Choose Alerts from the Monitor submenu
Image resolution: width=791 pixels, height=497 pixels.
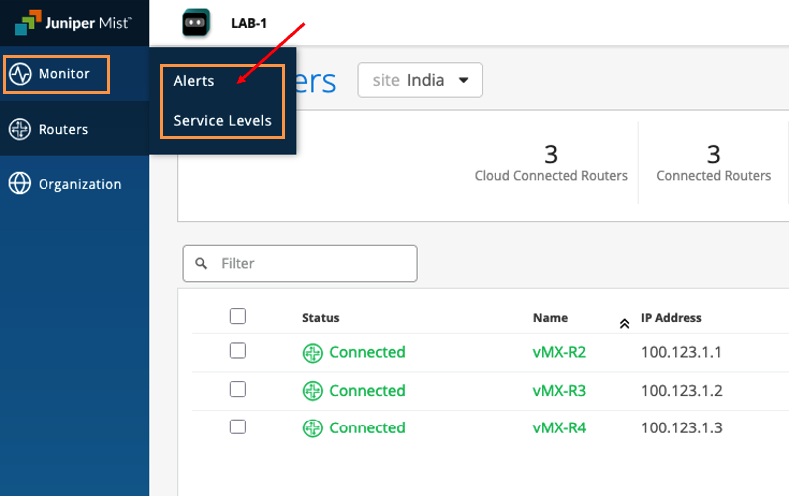(x=194, y=81)
